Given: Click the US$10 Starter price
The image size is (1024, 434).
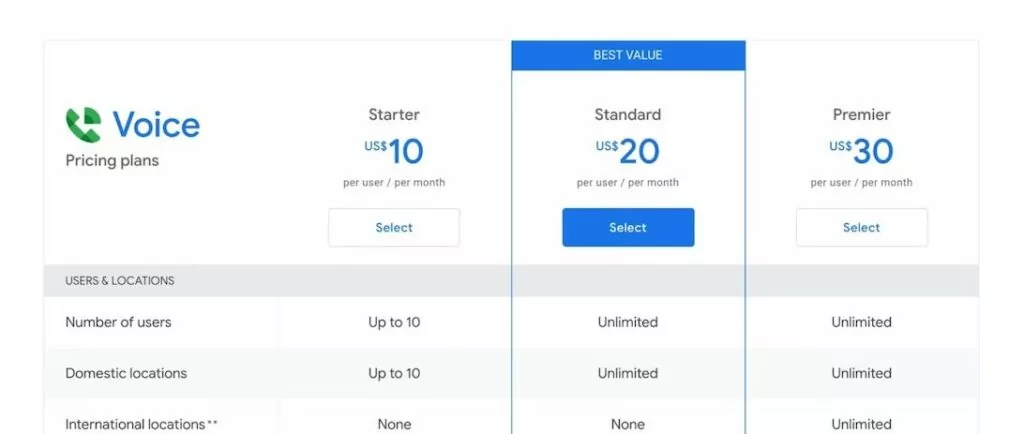Looking at the screenshot, I should tap(394, 152).
